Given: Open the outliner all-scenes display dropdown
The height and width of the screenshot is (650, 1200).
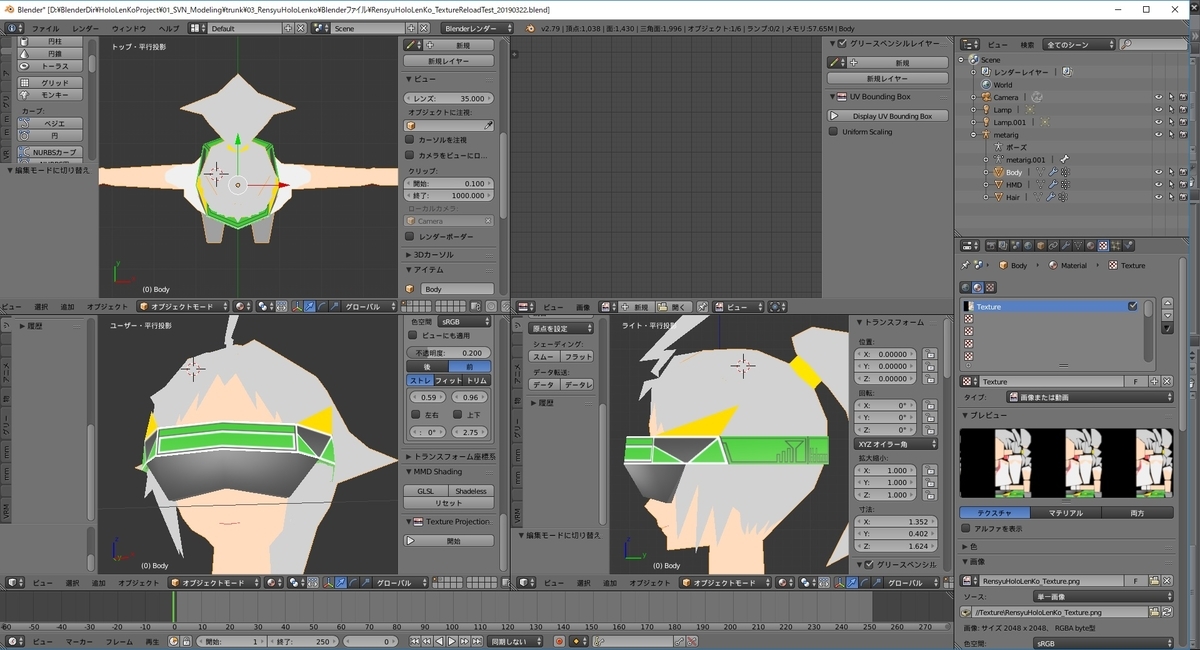Looking at the screenshot, I should (x=1077, y=45).
